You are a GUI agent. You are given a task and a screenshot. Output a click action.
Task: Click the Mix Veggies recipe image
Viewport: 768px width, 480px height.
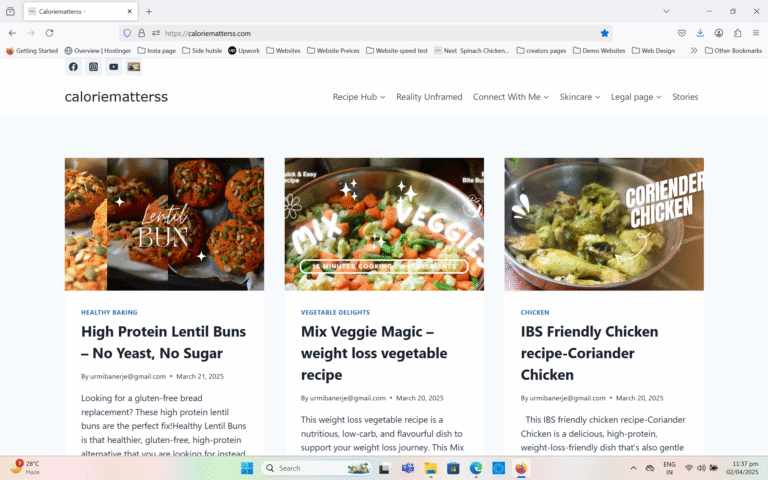[384, 224]
